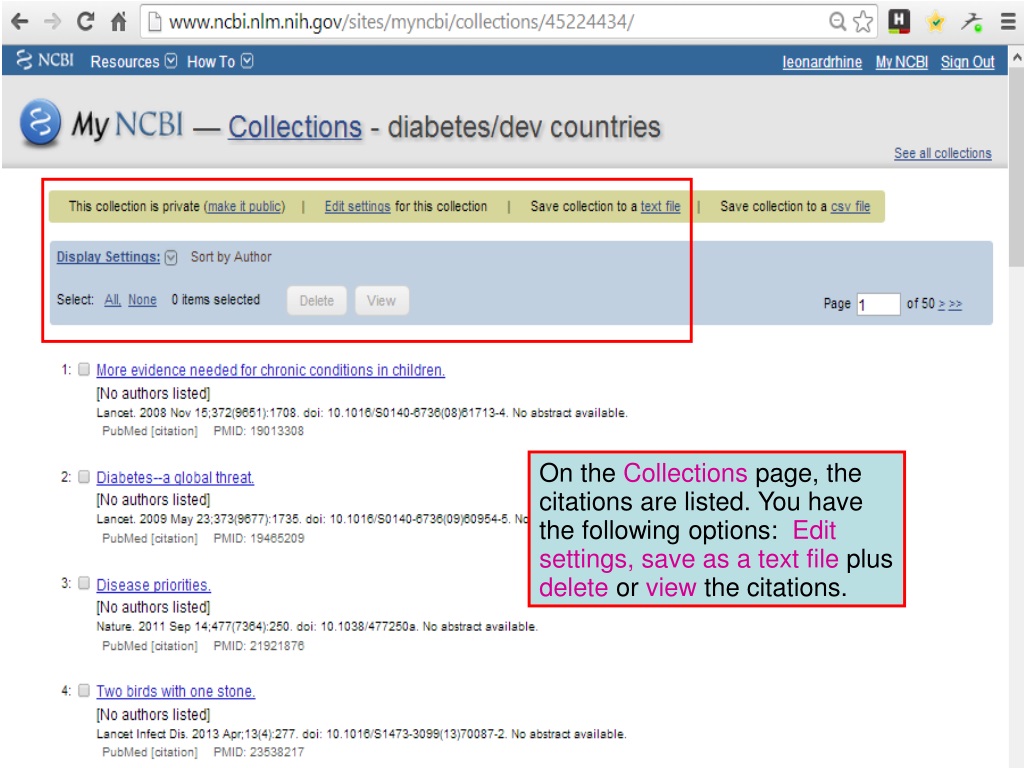Open Diabetes--a global threat article

click(x=175, y=477)
